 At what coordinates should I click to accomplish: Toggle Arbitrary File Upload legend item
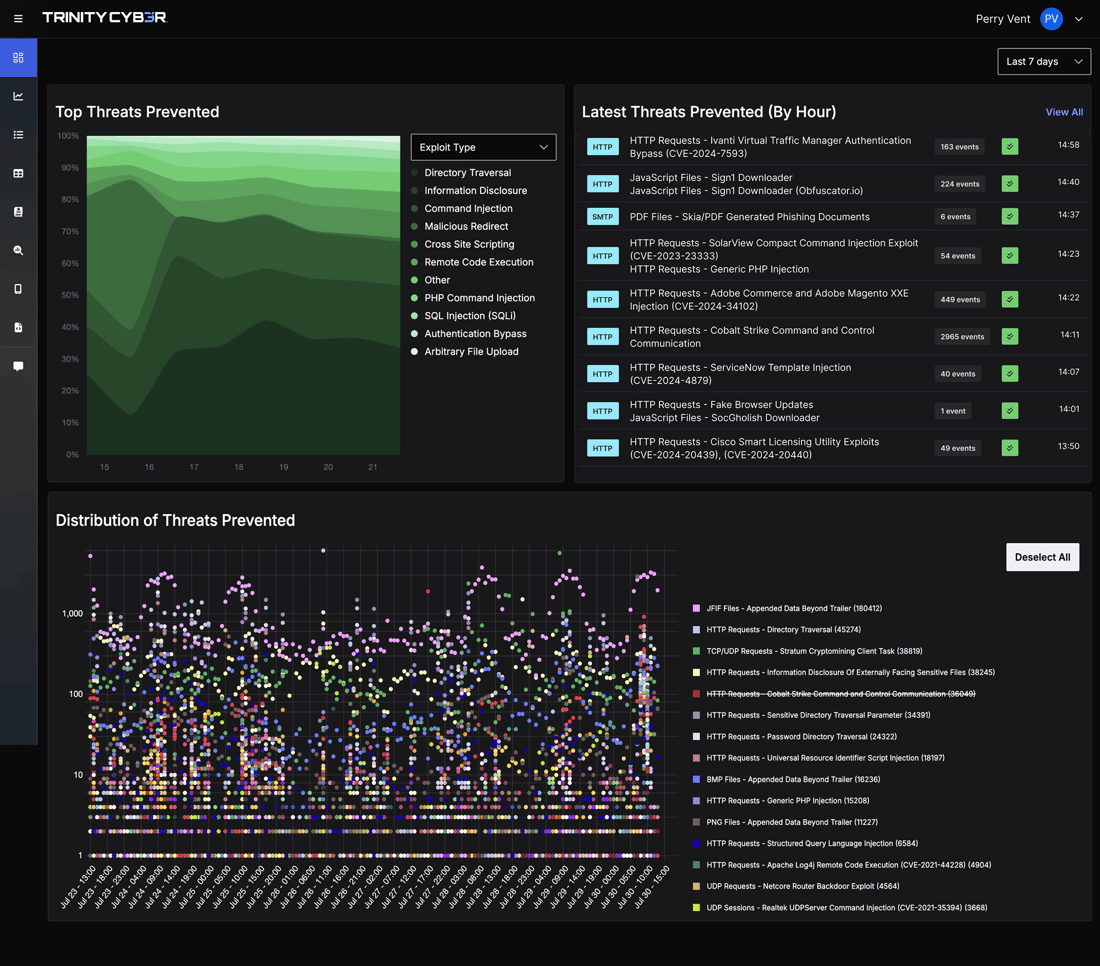(x=464, y=351)
